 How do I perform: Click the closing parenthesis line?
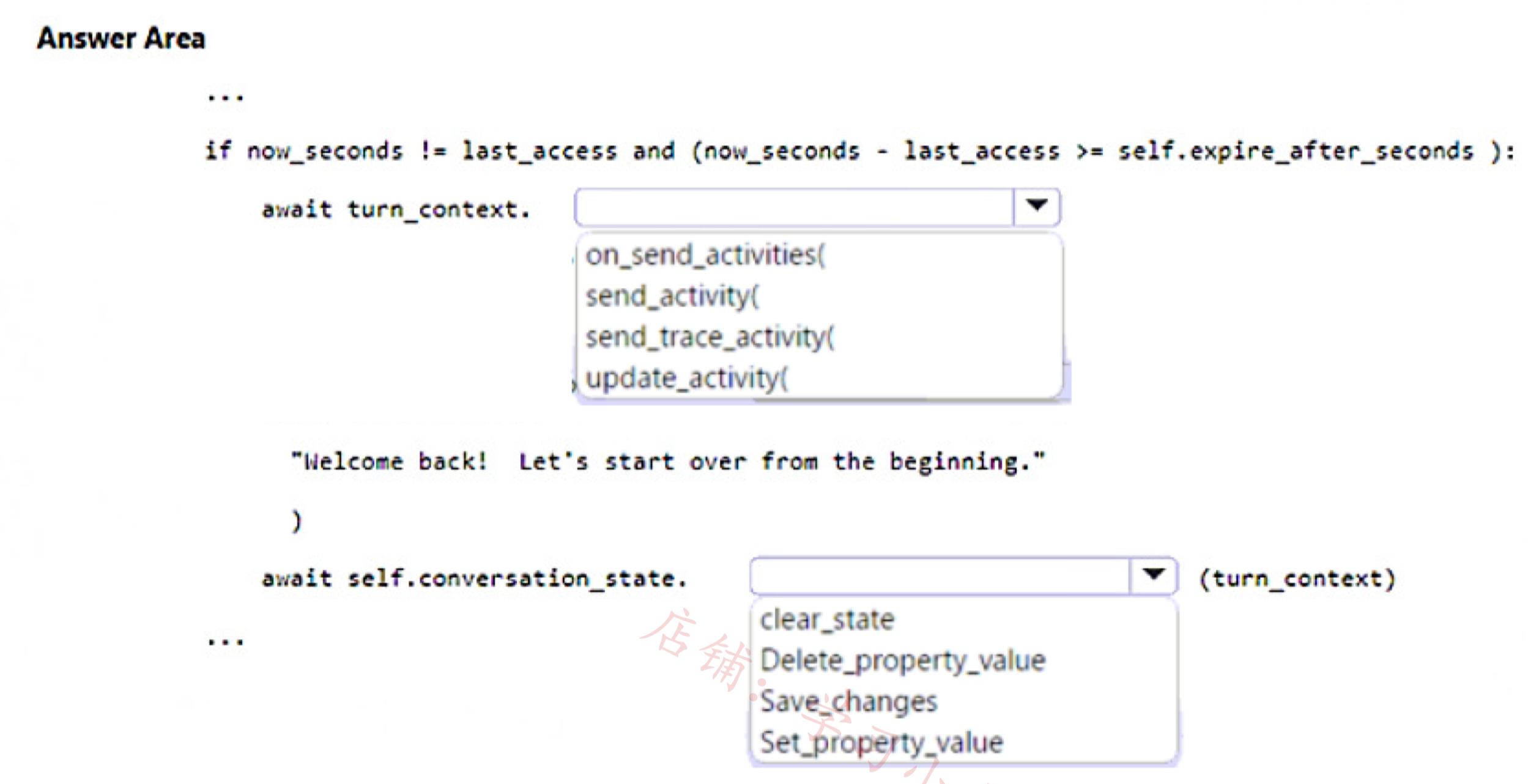[296, 521]
